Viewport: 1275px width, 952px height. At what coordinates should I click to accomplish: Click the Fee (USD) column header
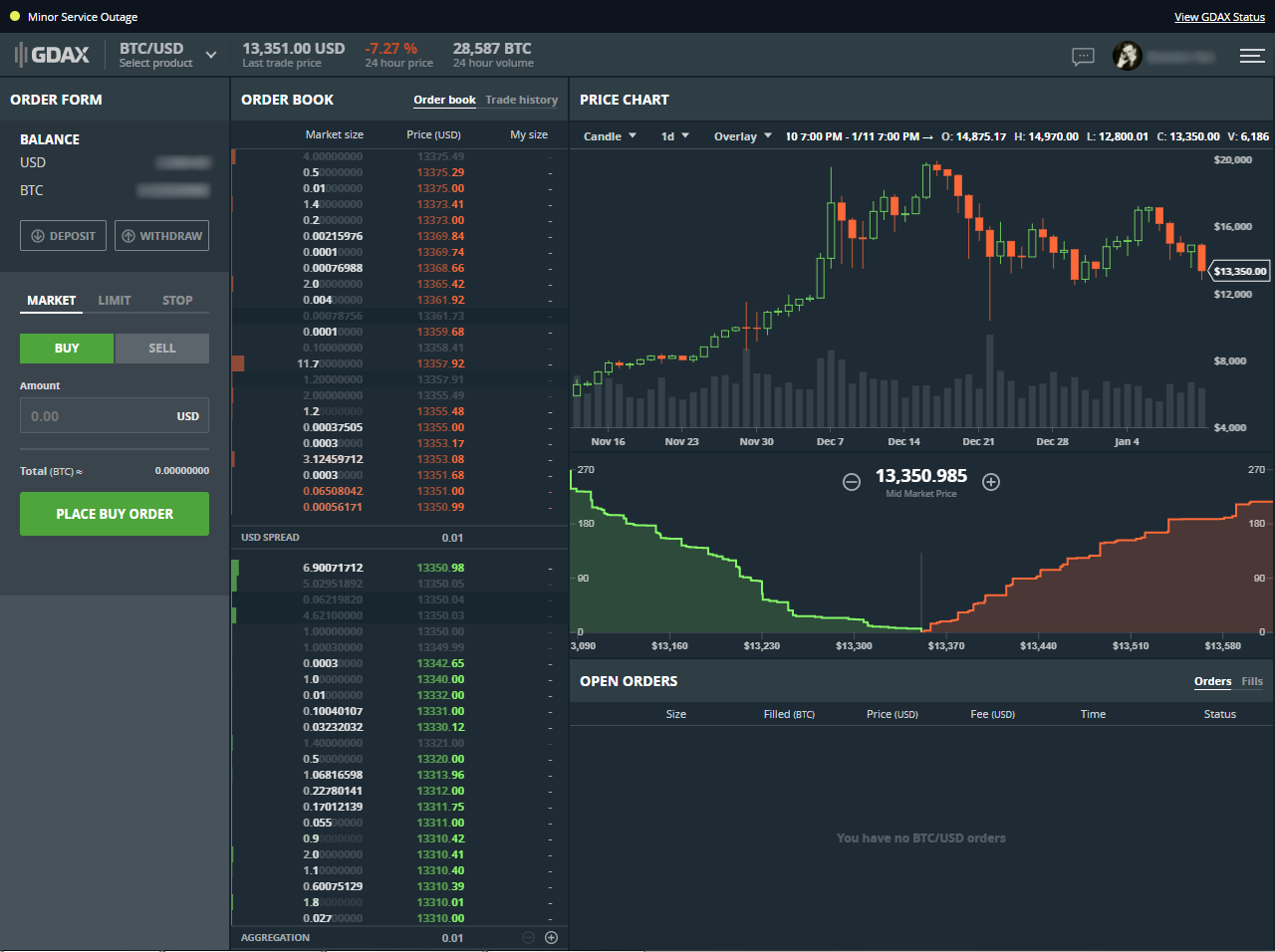coord(992,714)
